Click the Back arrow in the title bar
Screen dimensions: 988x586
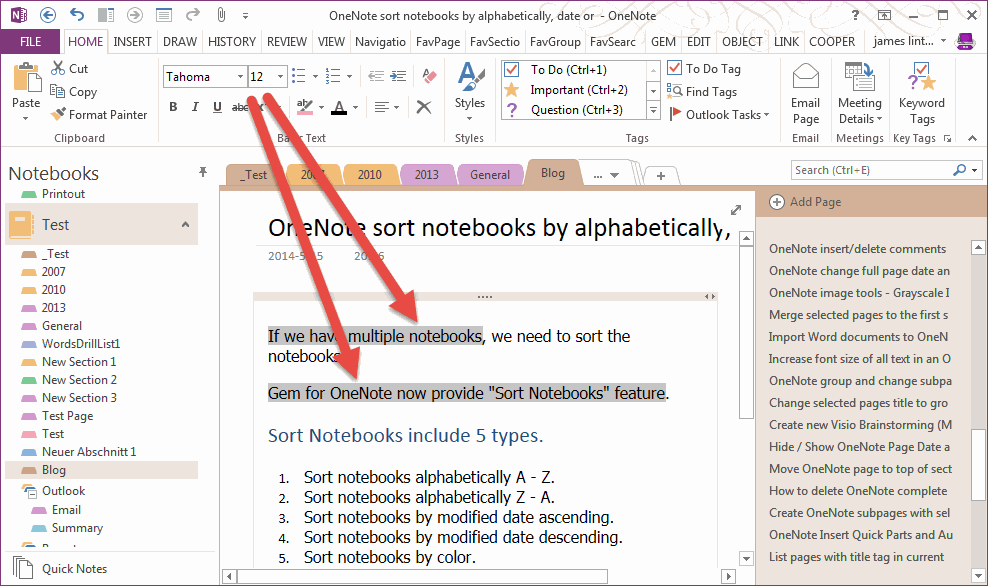coord(48,15)
